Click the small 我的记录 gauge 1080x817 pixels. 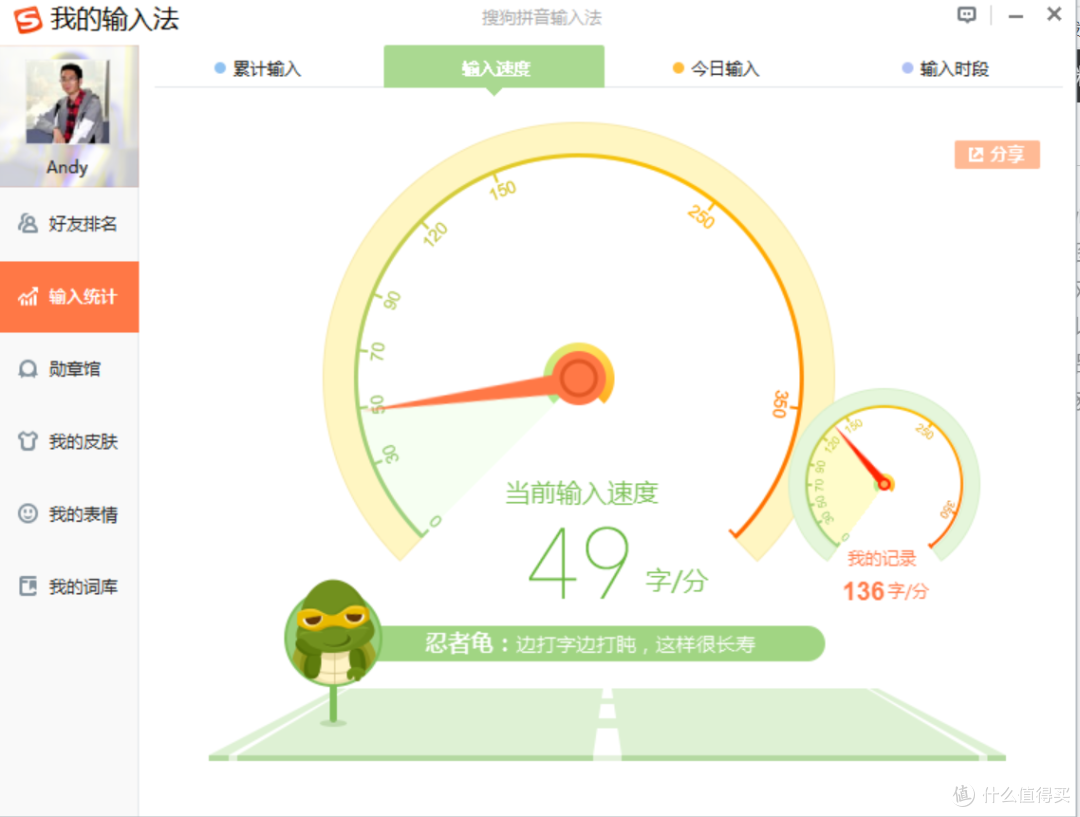click(x=884, y=475)
